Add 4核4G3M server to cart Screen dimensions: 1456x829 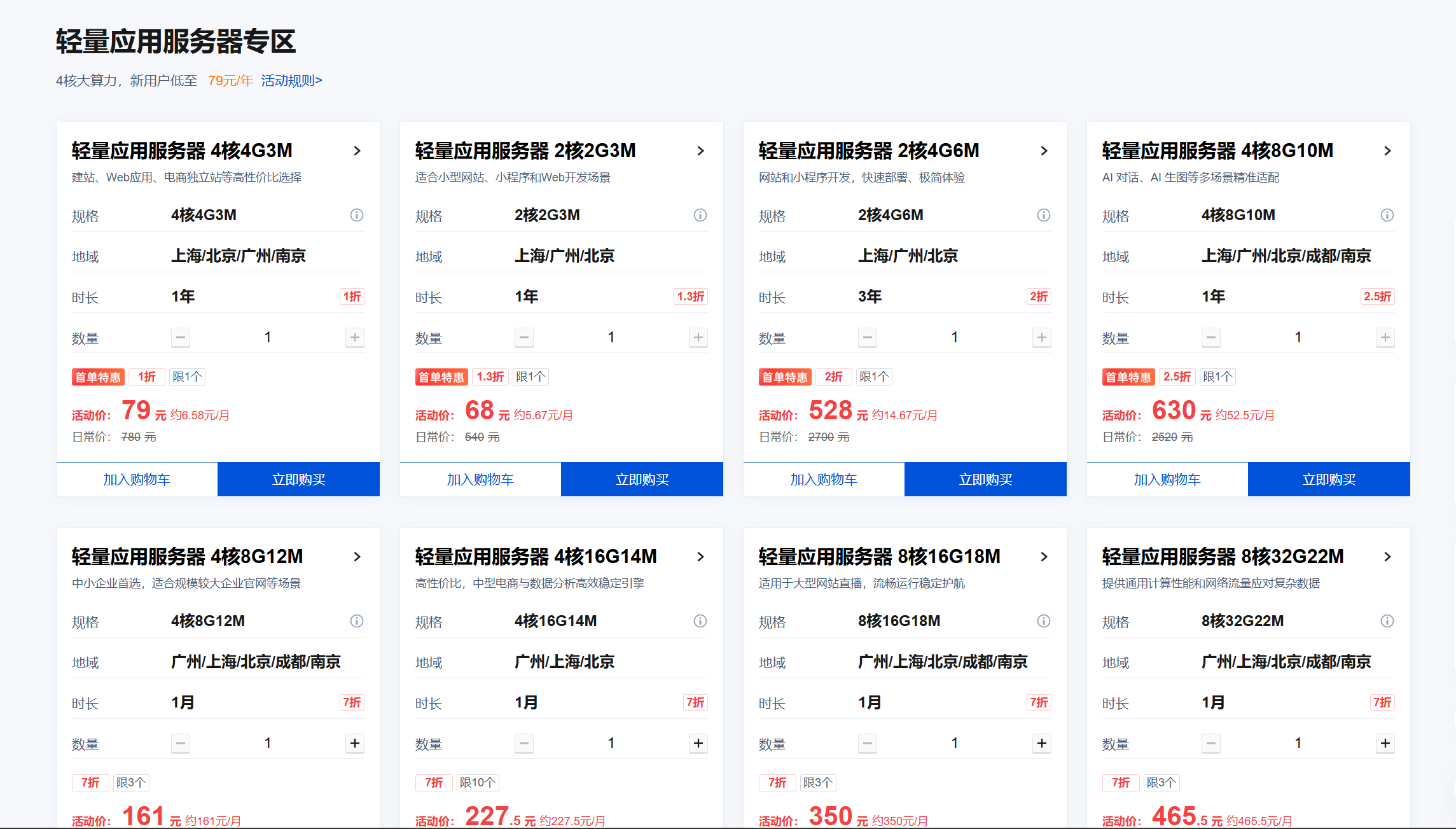[x=137, y=479]
